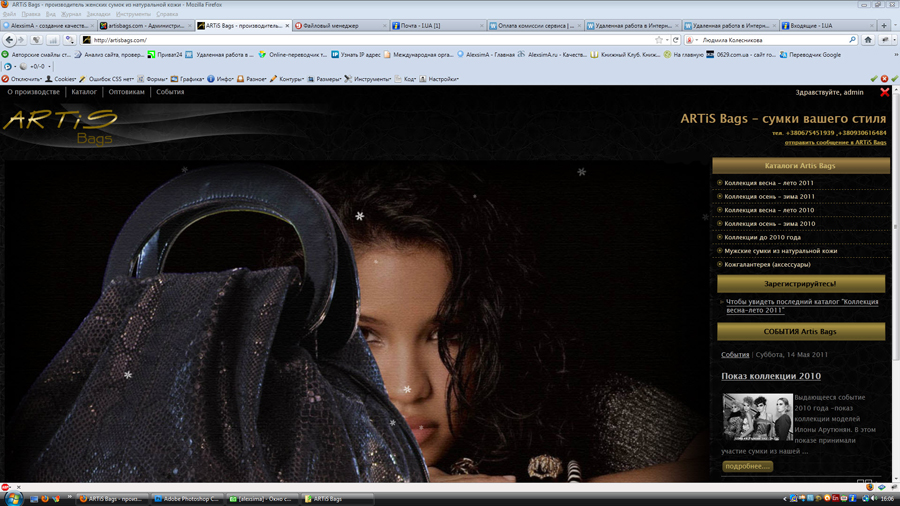The width and height of the screenshot is (900, 506).
Task: Open the Показ коллекции 2010 headline
Action: 771,376
